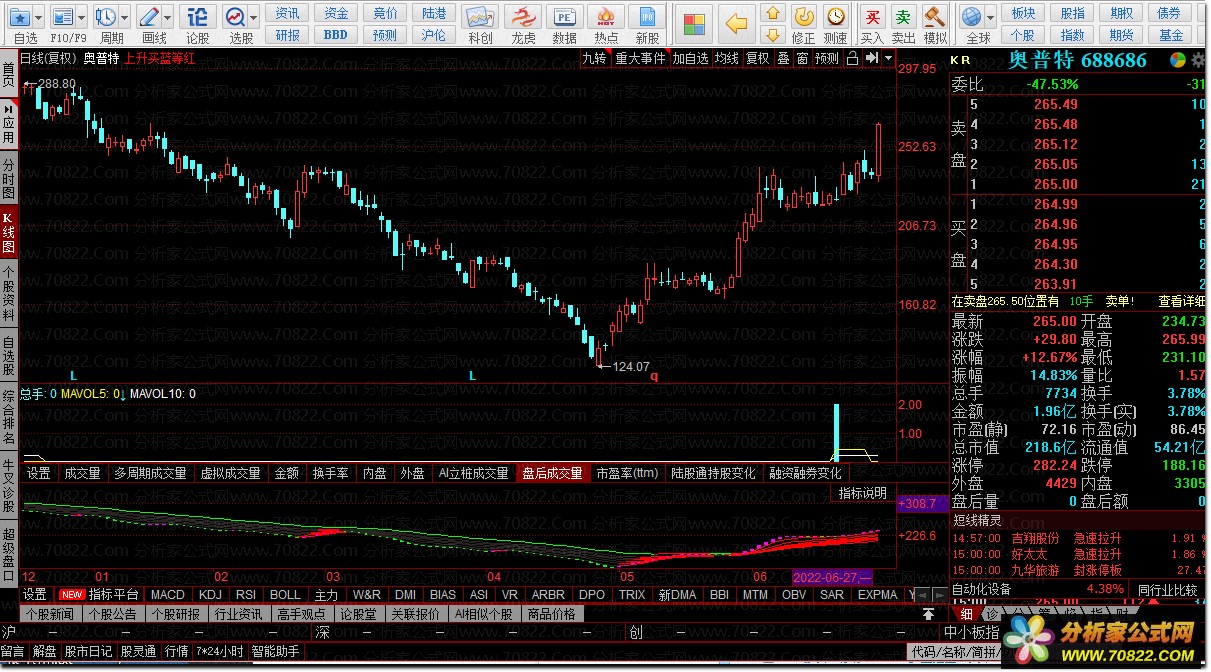Expand the 周期 period dropdown arrow
Image resolution: width=1211 pixels, height=672 pixels.
(125, 17)
